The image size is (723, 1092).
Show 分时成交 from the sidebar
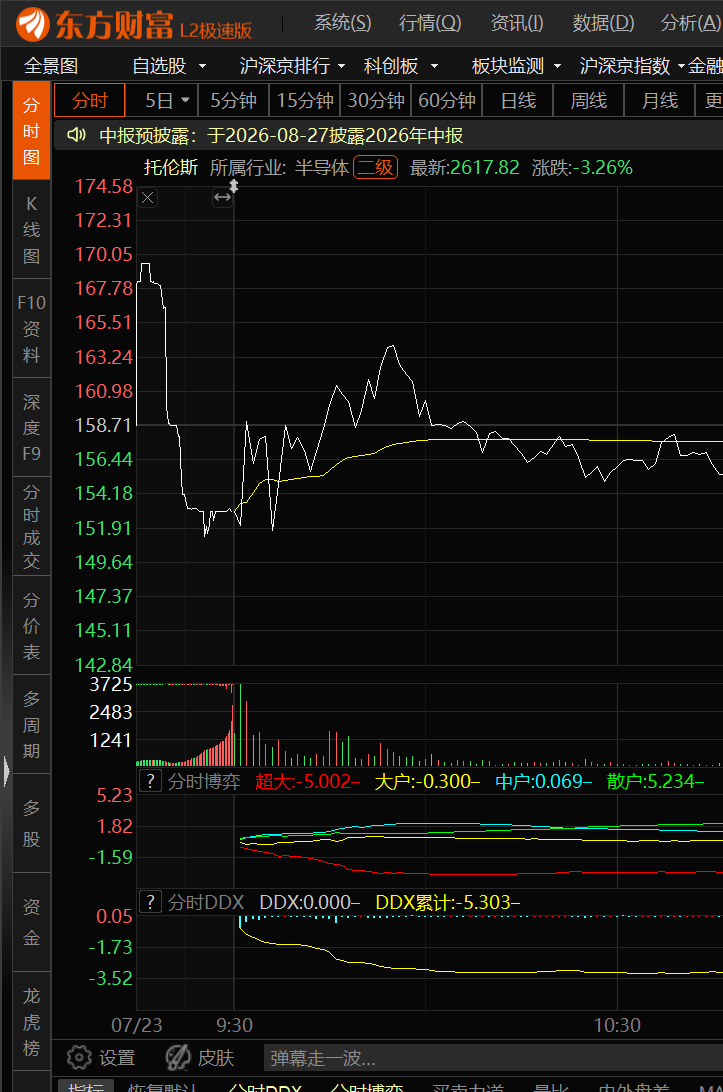[31, 526]
